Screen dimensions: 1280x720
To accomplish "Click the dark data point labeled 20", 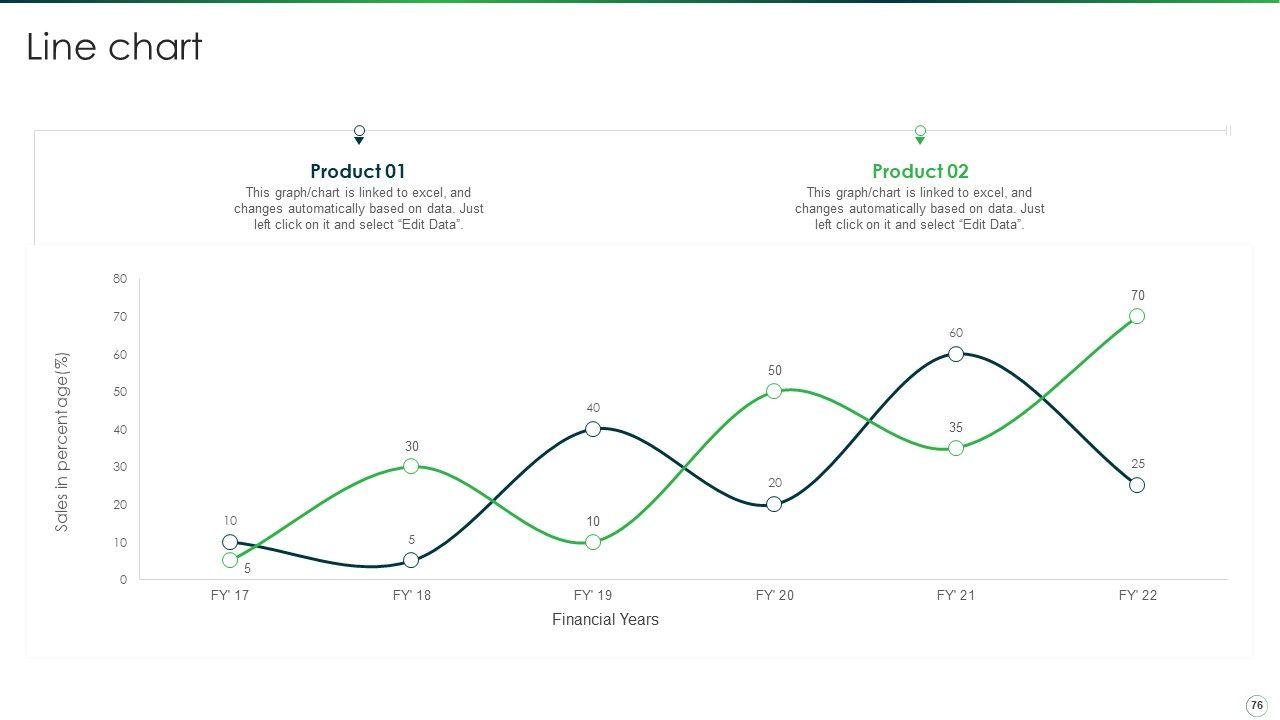I will 774,504.
